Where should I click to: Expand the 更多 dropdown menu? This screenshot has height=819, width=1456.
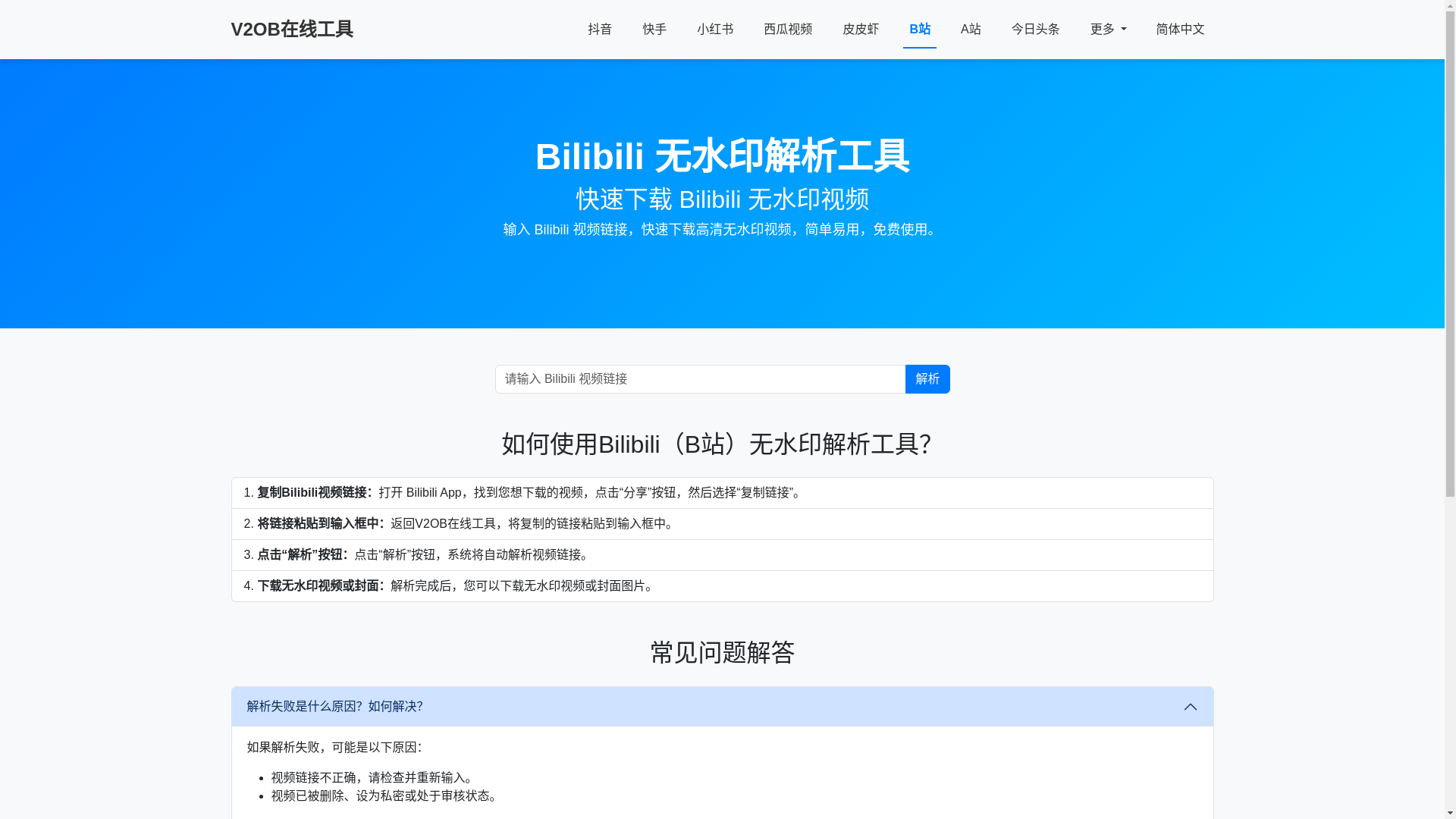1108,29
